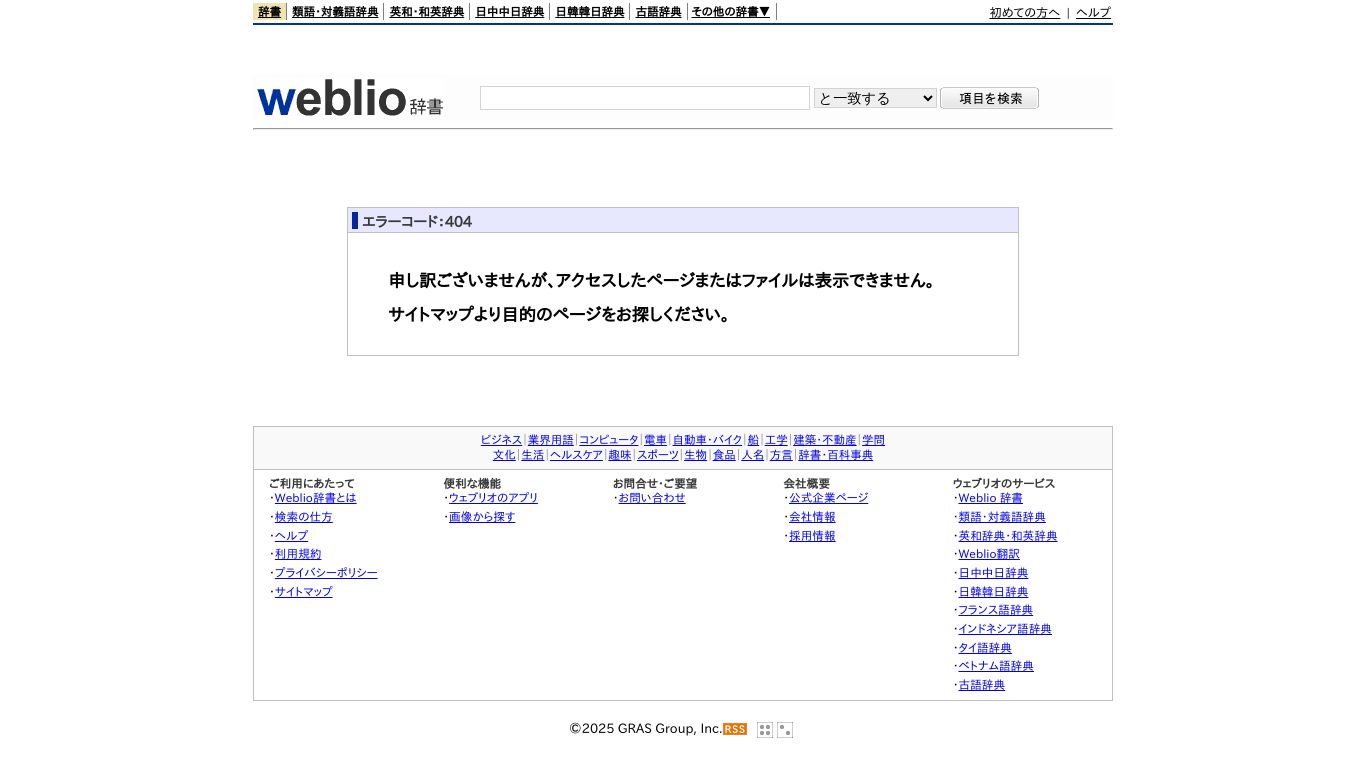Go to 船 category
The image size is (1366, 768).
[753, 440]
